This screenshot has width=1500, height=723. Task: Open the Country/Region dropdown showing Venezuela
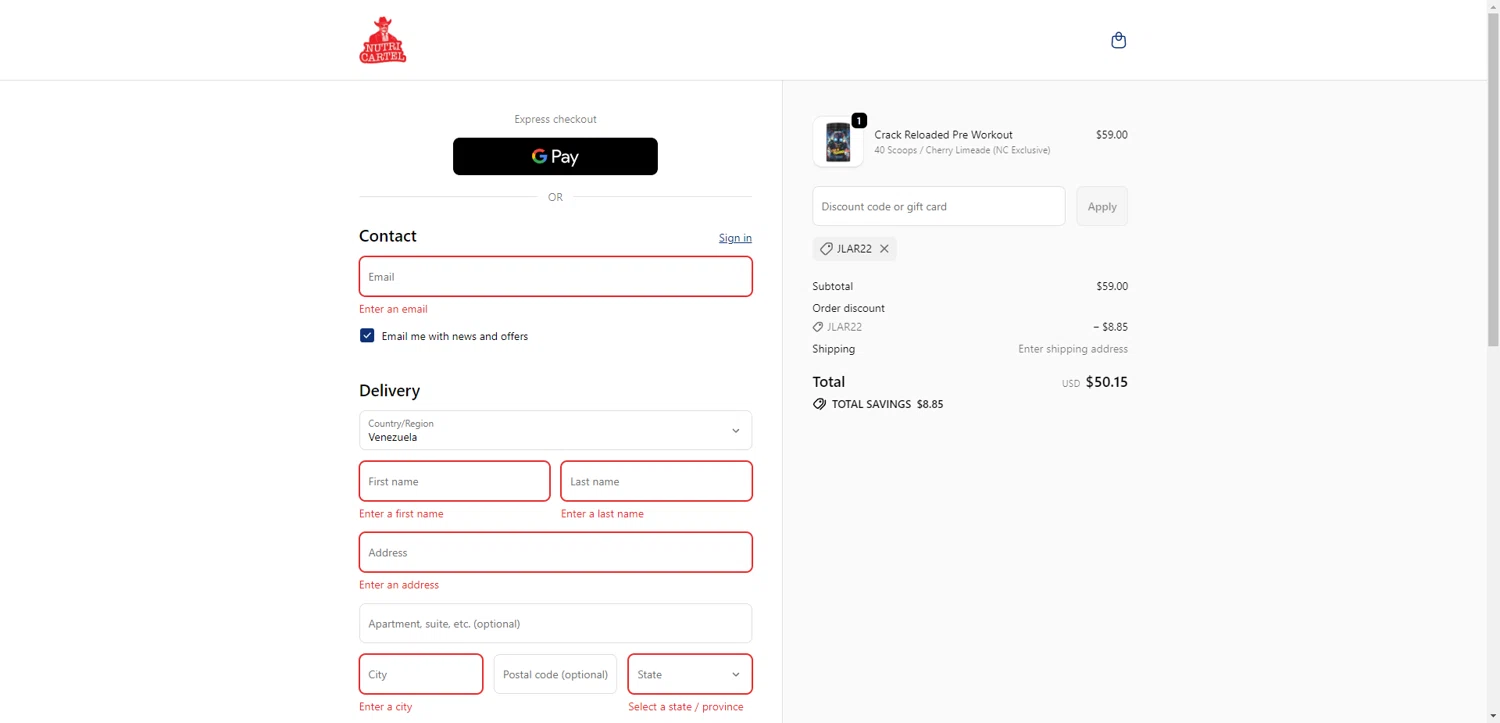coord(556,430)
